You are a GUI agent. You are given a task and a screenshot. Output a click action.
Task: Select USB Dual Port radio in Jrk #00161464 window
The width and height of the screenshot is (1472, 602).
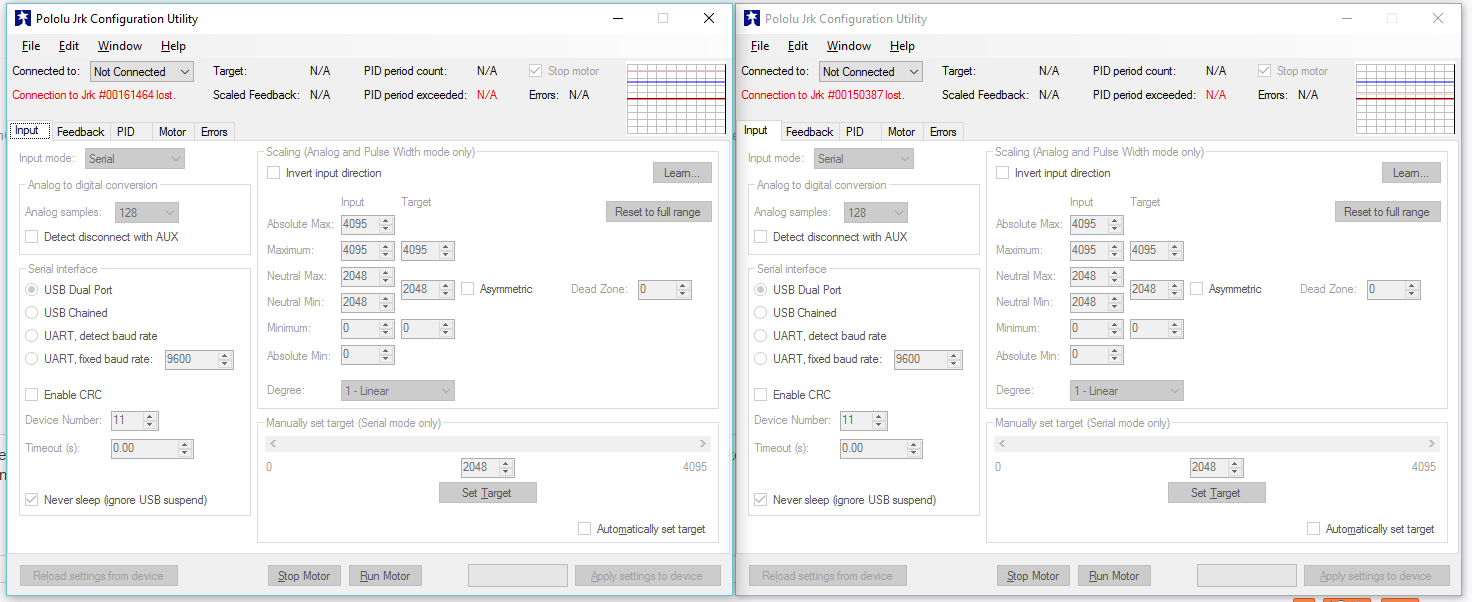[x=32, y=290]
